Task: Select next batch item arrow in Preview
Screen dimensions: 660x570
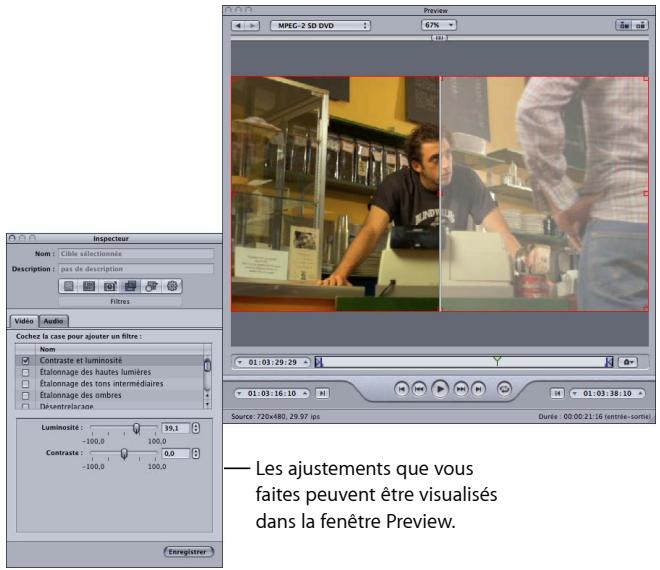Action: (x=252, y=26)
